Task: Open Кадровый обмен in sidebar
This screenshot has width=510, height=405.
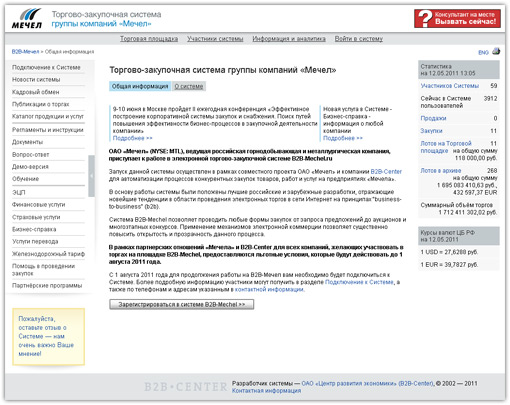Action: coord(36,92)
